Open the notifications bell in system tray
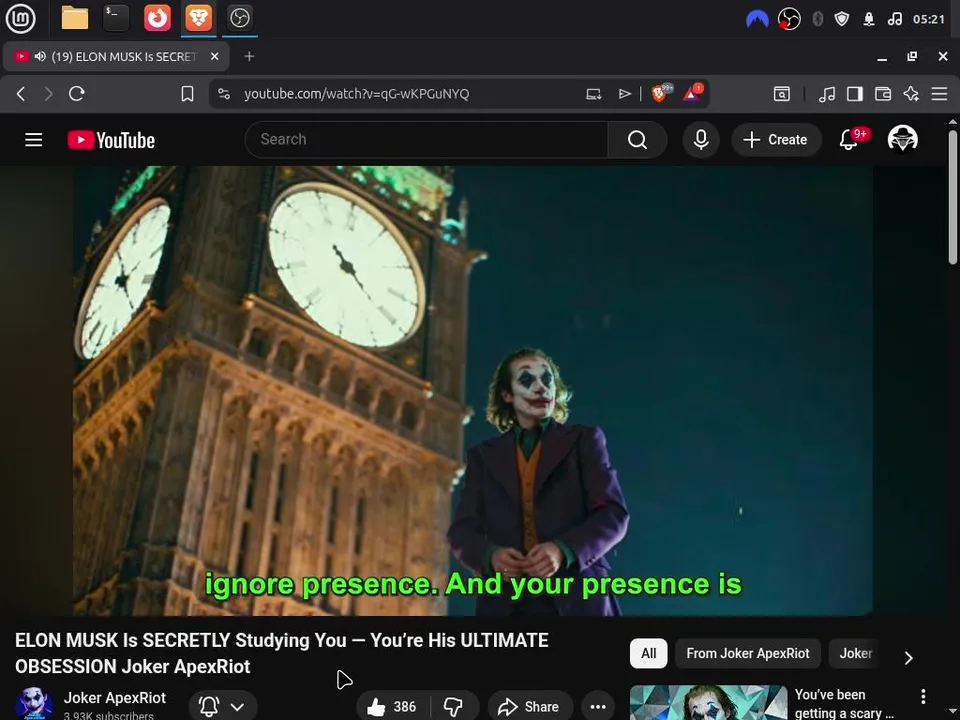Viewport: 960px width, 720px height. (869, 20)
